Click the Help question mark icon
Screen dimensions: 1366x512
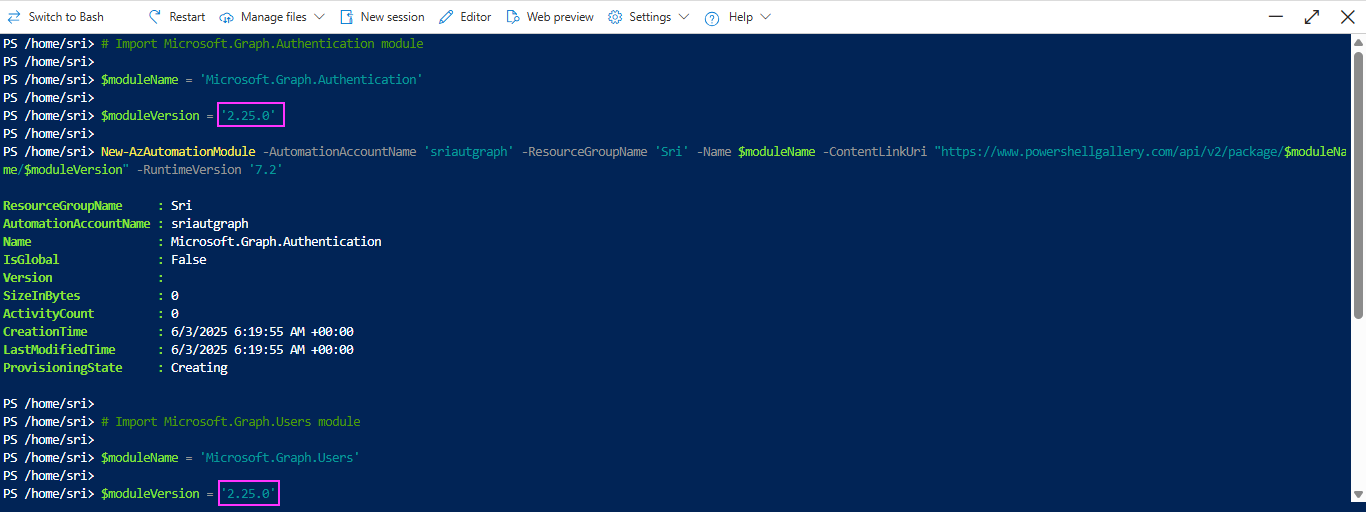712,18
